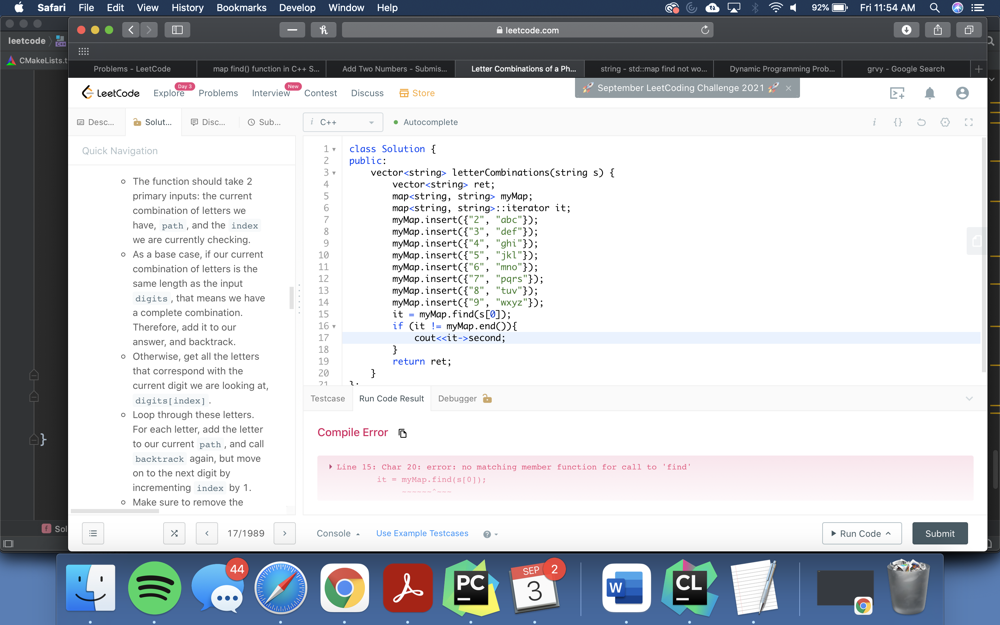Show Safari tab overview icon
1000x625 pixels.
pyautogui.click(x=969, y=30)
